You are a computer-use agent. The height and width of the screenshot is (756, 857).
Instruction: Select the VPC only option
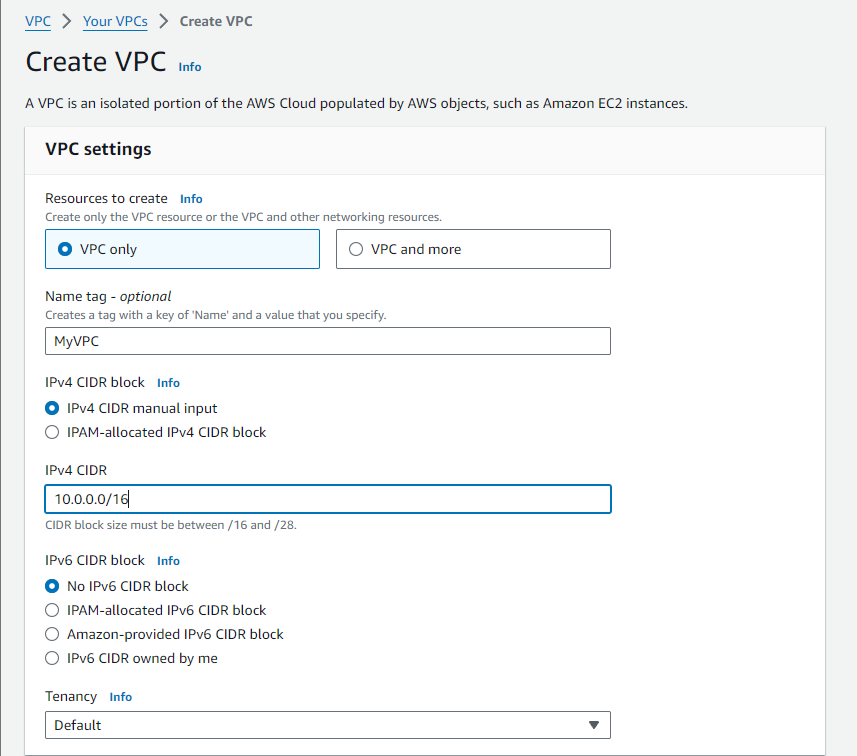tap(61, 249)
